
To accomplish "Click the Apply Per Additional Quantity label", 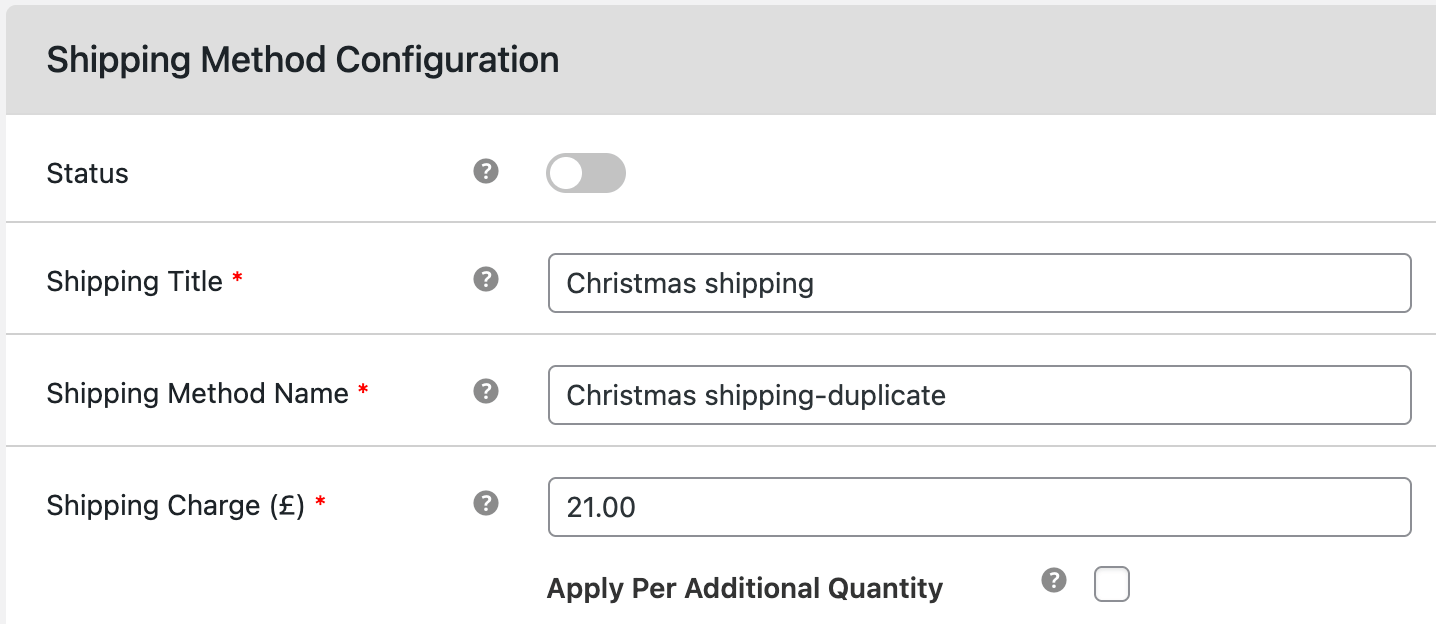I will (x=744, y=588).
